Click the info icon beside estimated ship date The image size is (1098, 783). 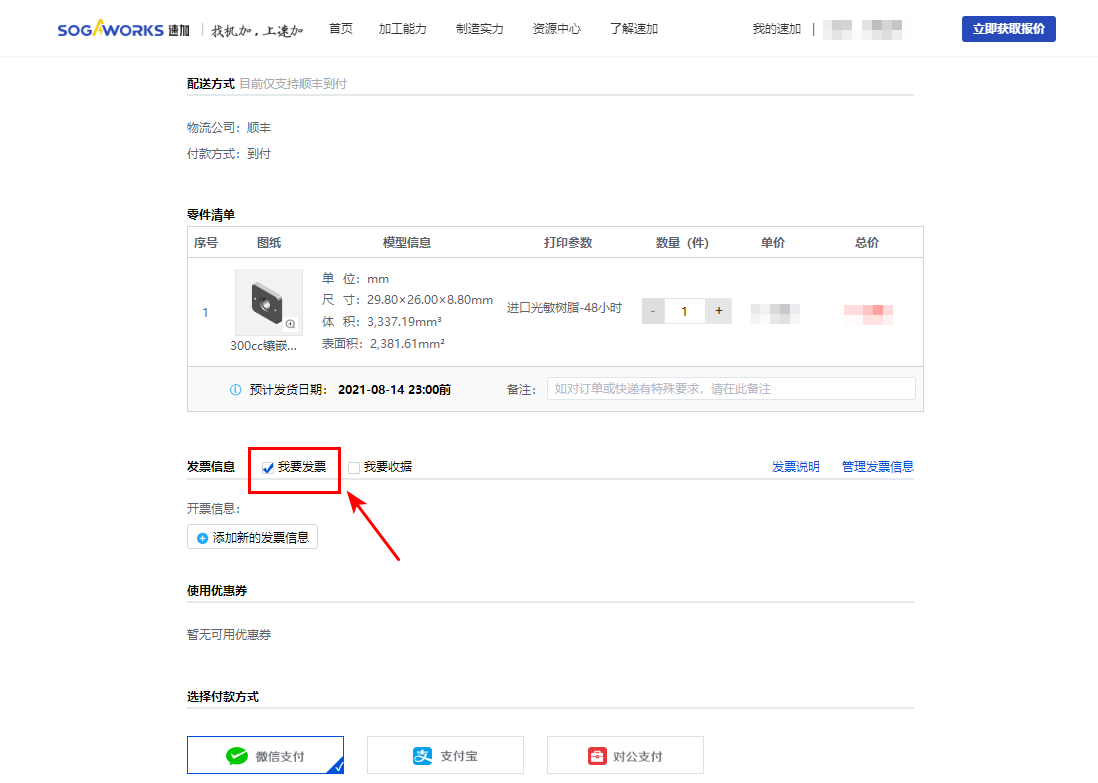click(x=236, y=390)
